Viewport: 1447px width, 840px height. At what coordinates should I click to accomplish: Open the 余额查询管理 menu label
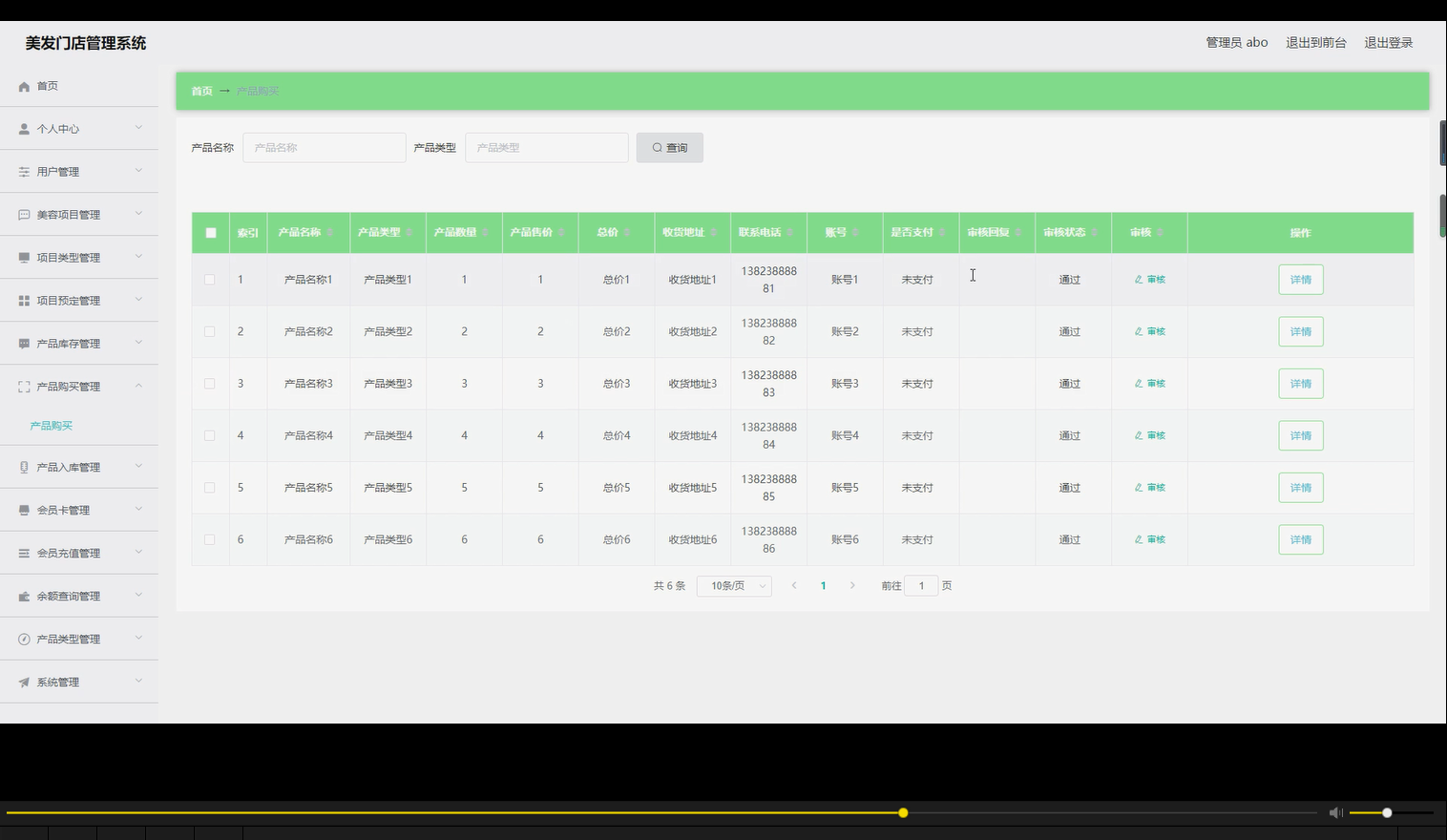[x=69, y=597]
